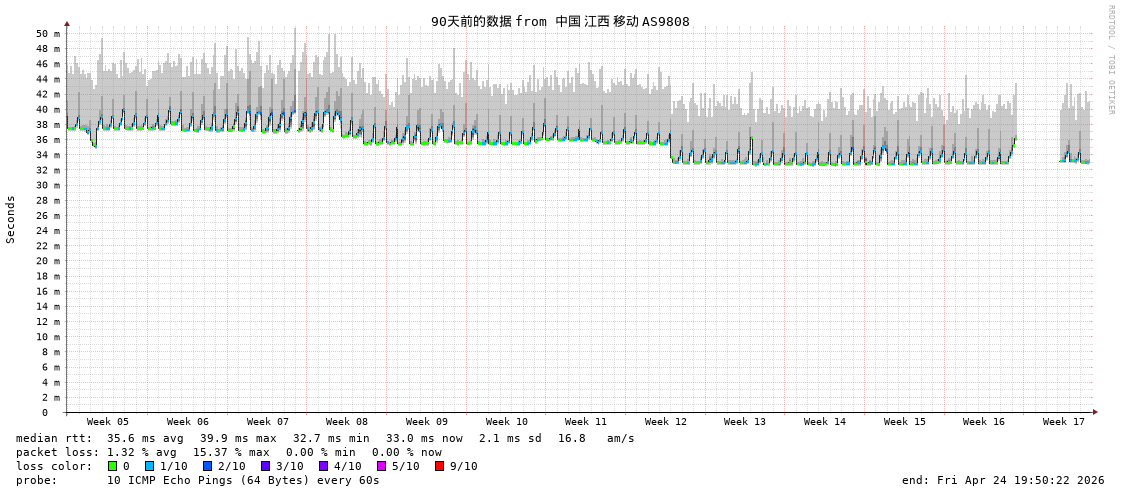Click the packet loss statistics line
Screen dimensions: 1121x494
228,452
